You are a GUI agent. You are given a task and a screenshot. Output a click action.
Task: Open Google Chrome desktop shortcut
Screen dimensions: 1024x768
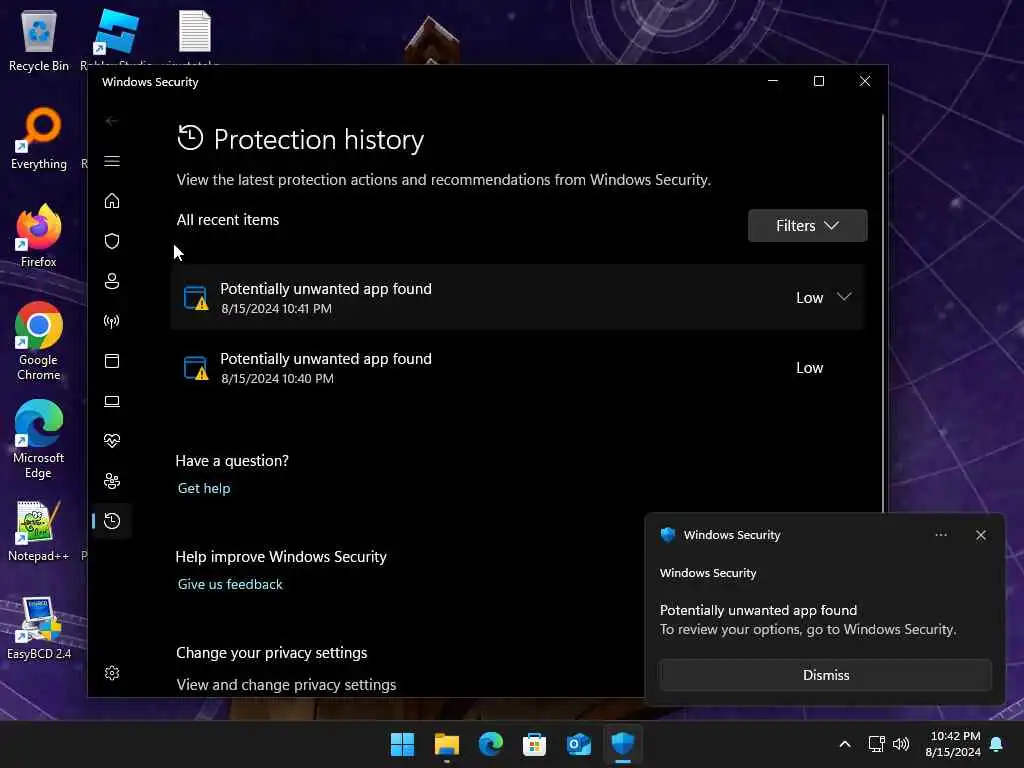pos(39,341)
